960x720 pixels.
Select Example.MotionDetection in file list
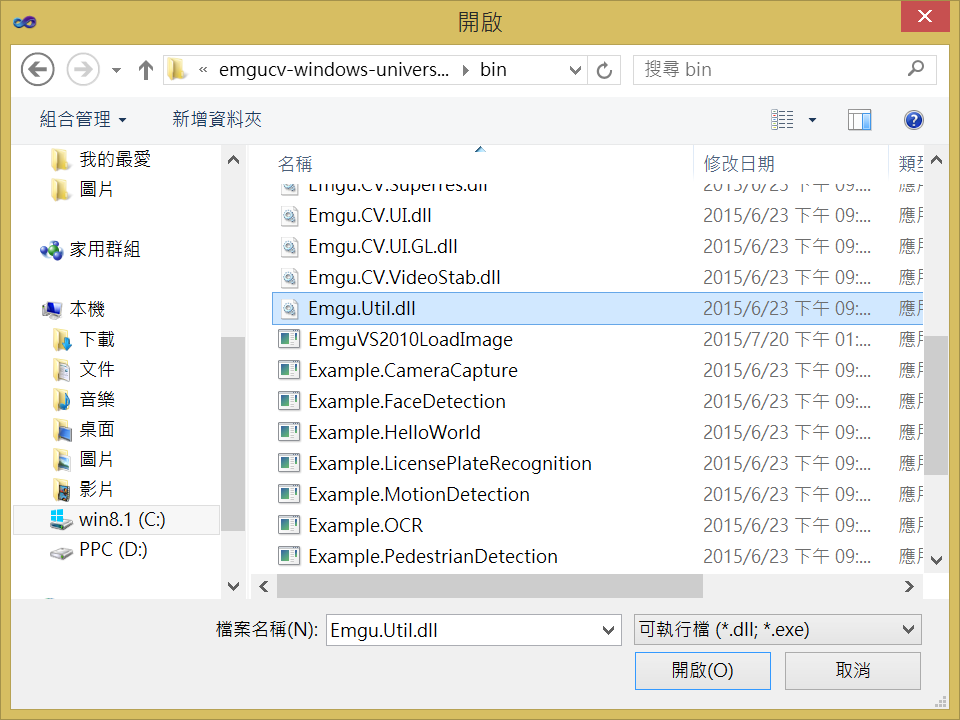pyautogui.click(x=419, y=495)
